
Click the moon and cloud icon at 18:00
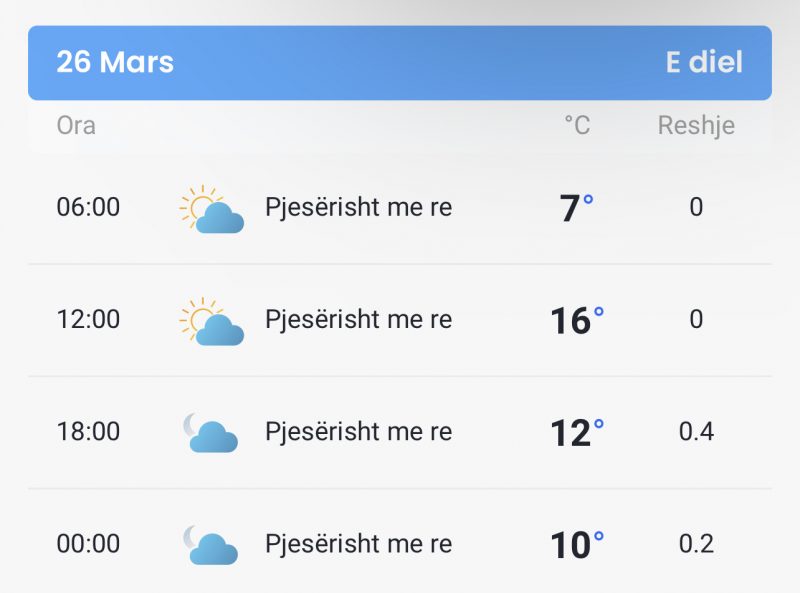[x=210, y=433]
